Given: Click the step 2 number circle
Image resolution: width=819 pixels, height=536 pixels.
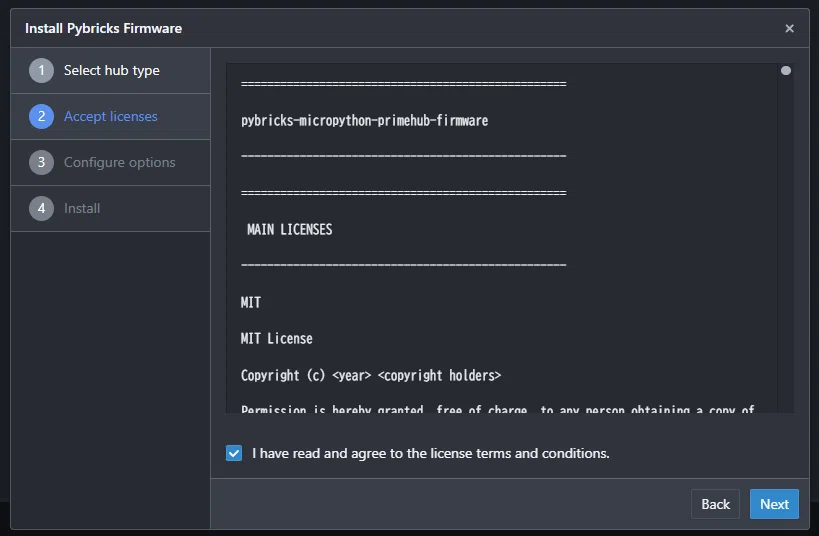Looking at the screenshot, I should click(41, 116).
